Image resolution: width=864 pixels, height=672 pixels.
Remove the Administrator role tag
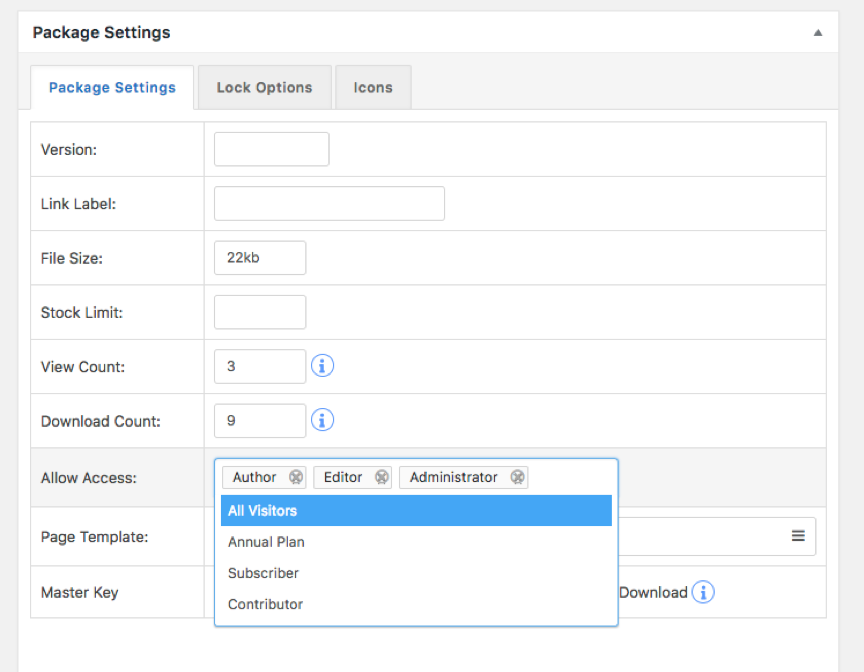click(x=516, y=478)
